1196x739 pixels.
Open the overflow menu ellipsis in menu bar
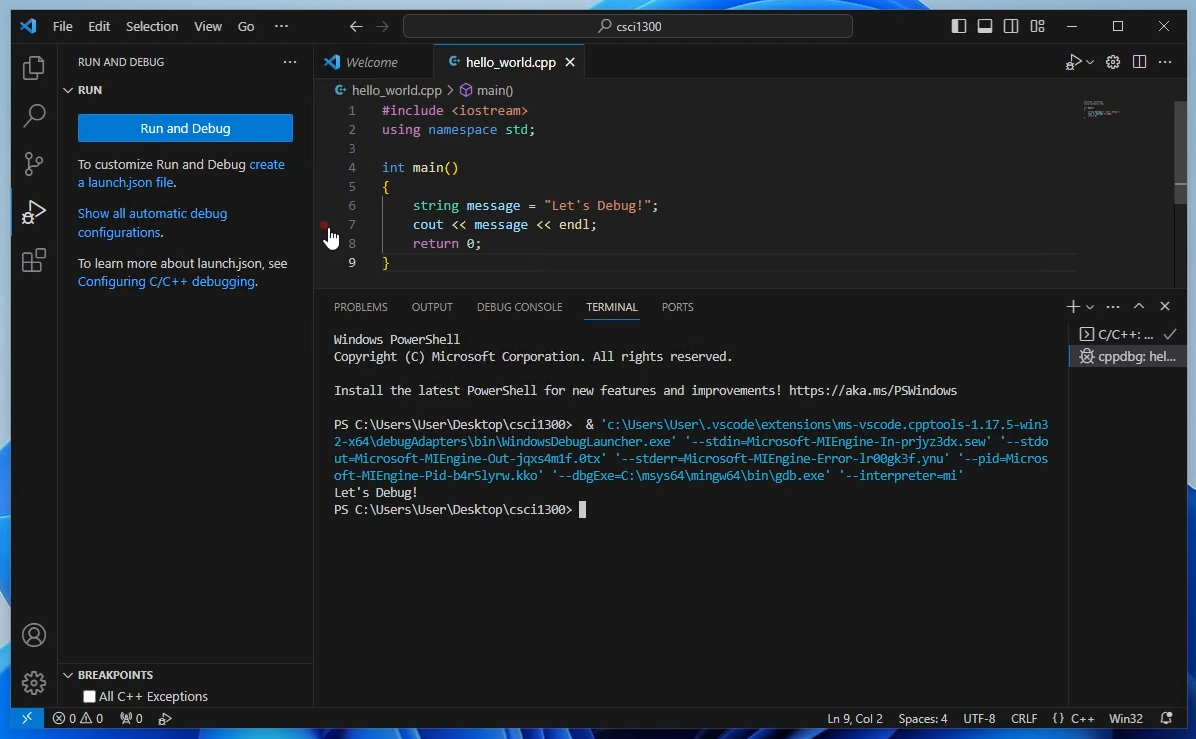coord(281,26)
